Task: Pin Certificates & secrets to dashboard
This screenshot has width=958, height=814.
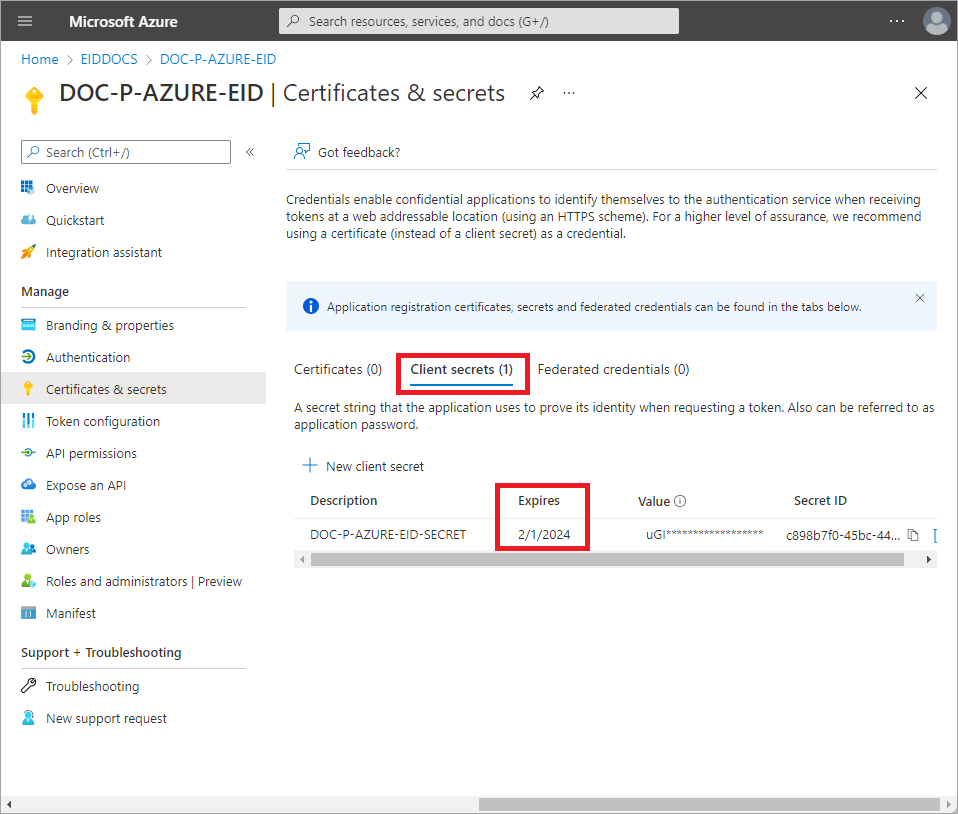Action: (x=537, y=93)
